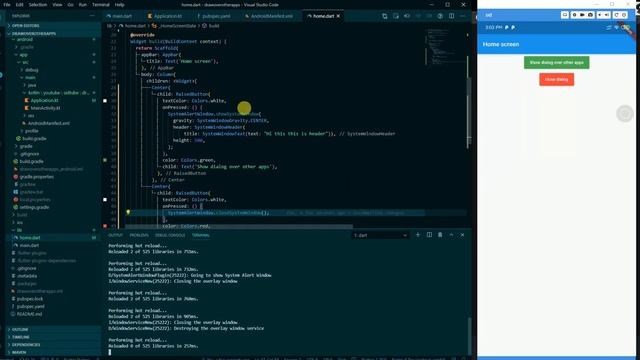
Task: Collapse the android folder in explorer
Action: point(24,40)
